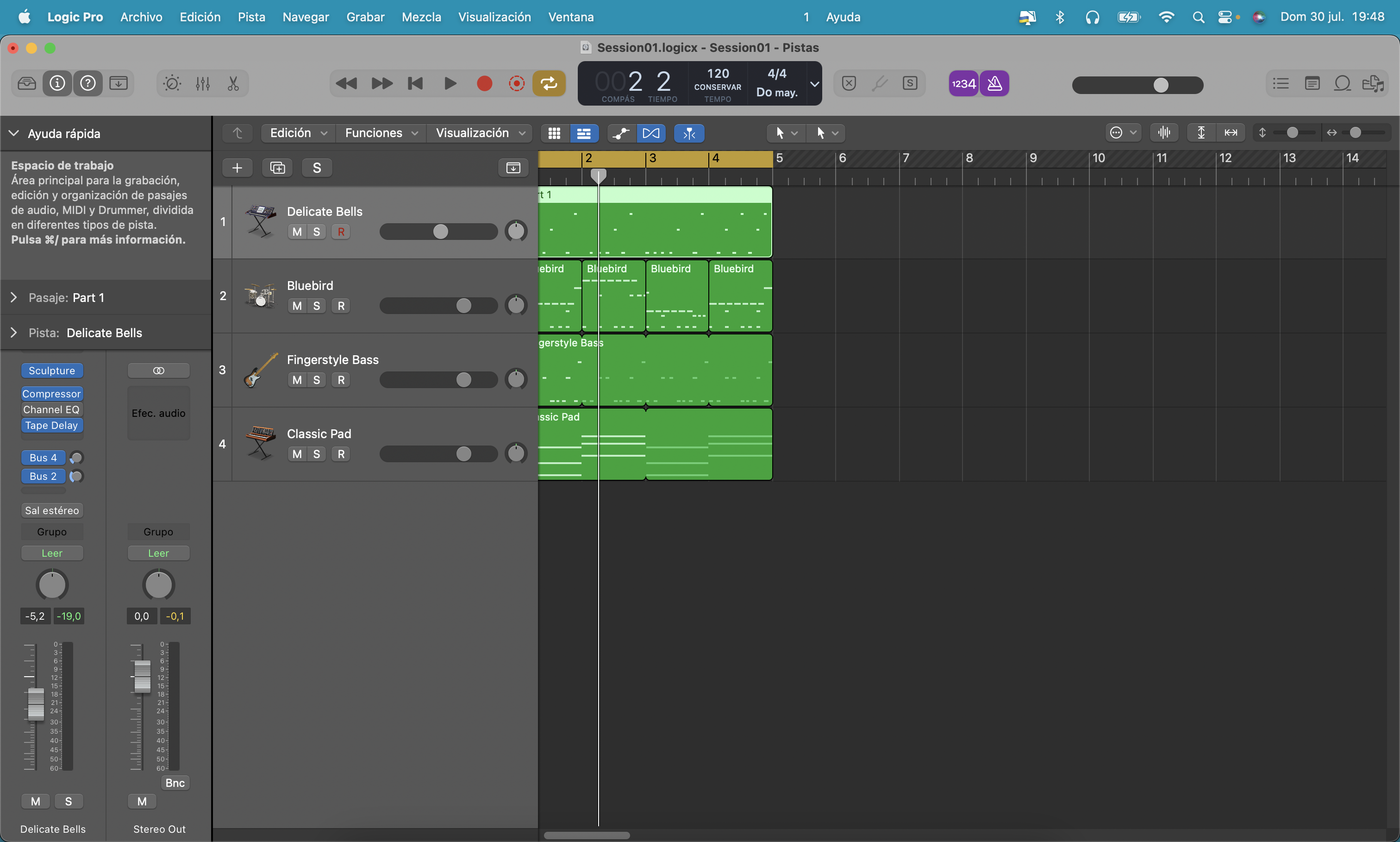Collapse the Ayuda rápida section
This screenshot has height=842, width=1400.
[x=13, y=133]
